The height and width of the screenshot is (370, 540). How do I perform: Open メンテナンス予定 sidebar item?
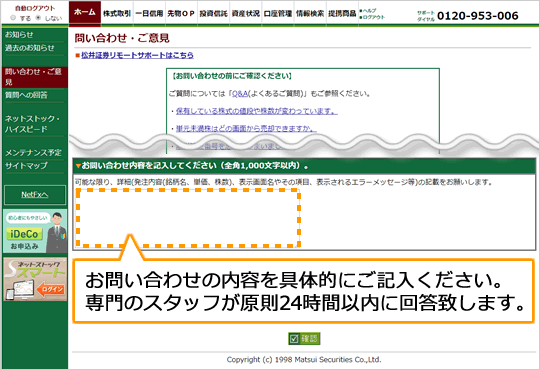click(33, 153)
